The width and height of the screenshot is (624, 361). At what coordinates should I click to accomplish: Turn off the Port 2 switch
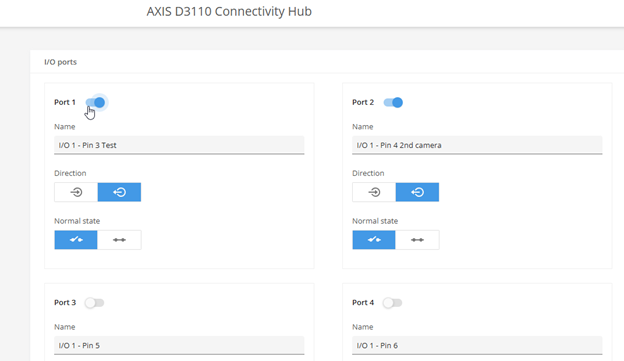tap(393, 103)
